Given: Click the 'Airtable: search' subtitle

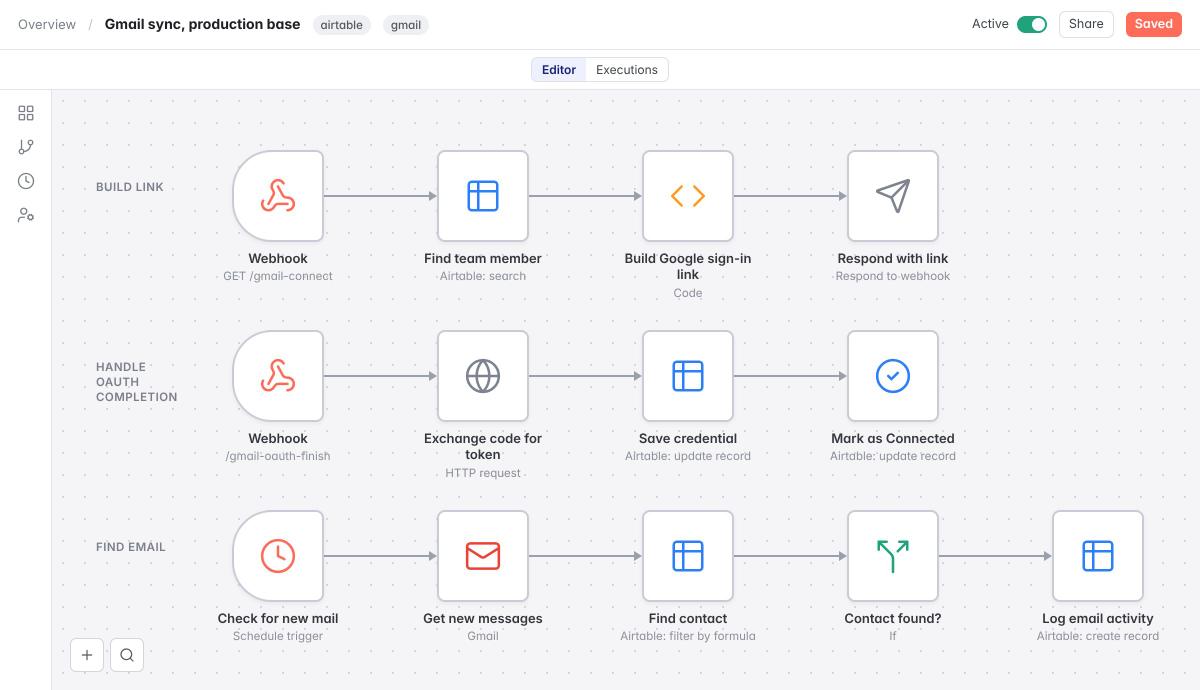Looking at the screenshot, I should [x=483, y=276].
